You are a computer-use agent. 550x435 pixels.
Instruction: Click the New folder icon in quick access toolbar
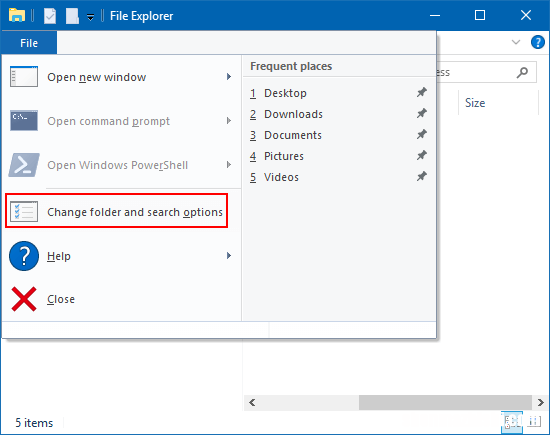tap(72, 16)
